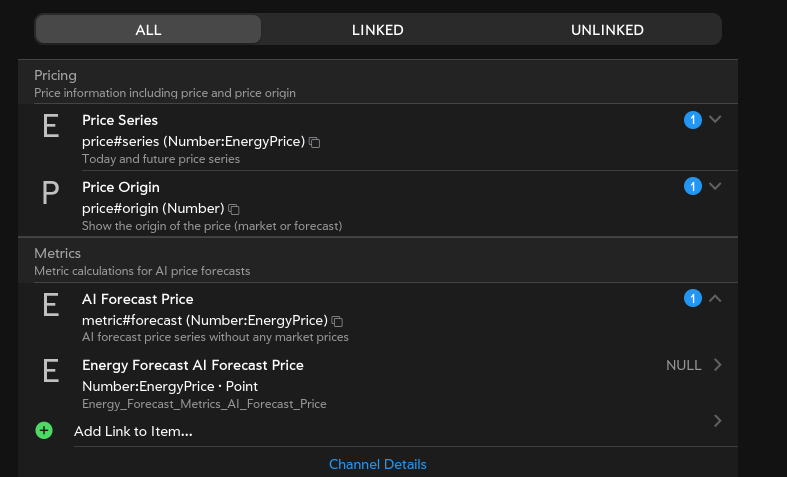
Task: Switch to the UNLINKED filter tab
Action: (607, 30)
